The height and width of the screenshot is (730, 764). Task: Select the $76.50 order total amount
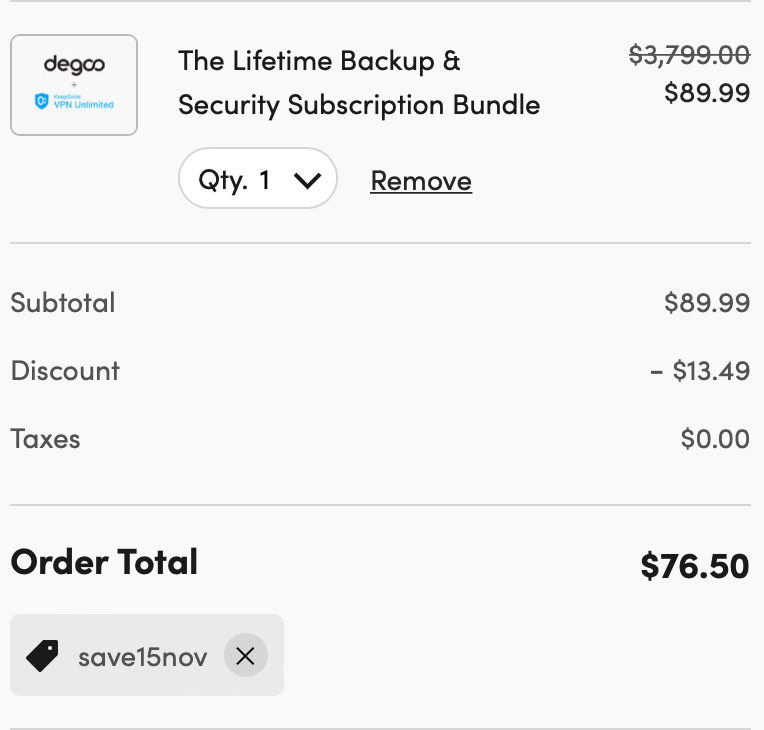coord(695,566)
